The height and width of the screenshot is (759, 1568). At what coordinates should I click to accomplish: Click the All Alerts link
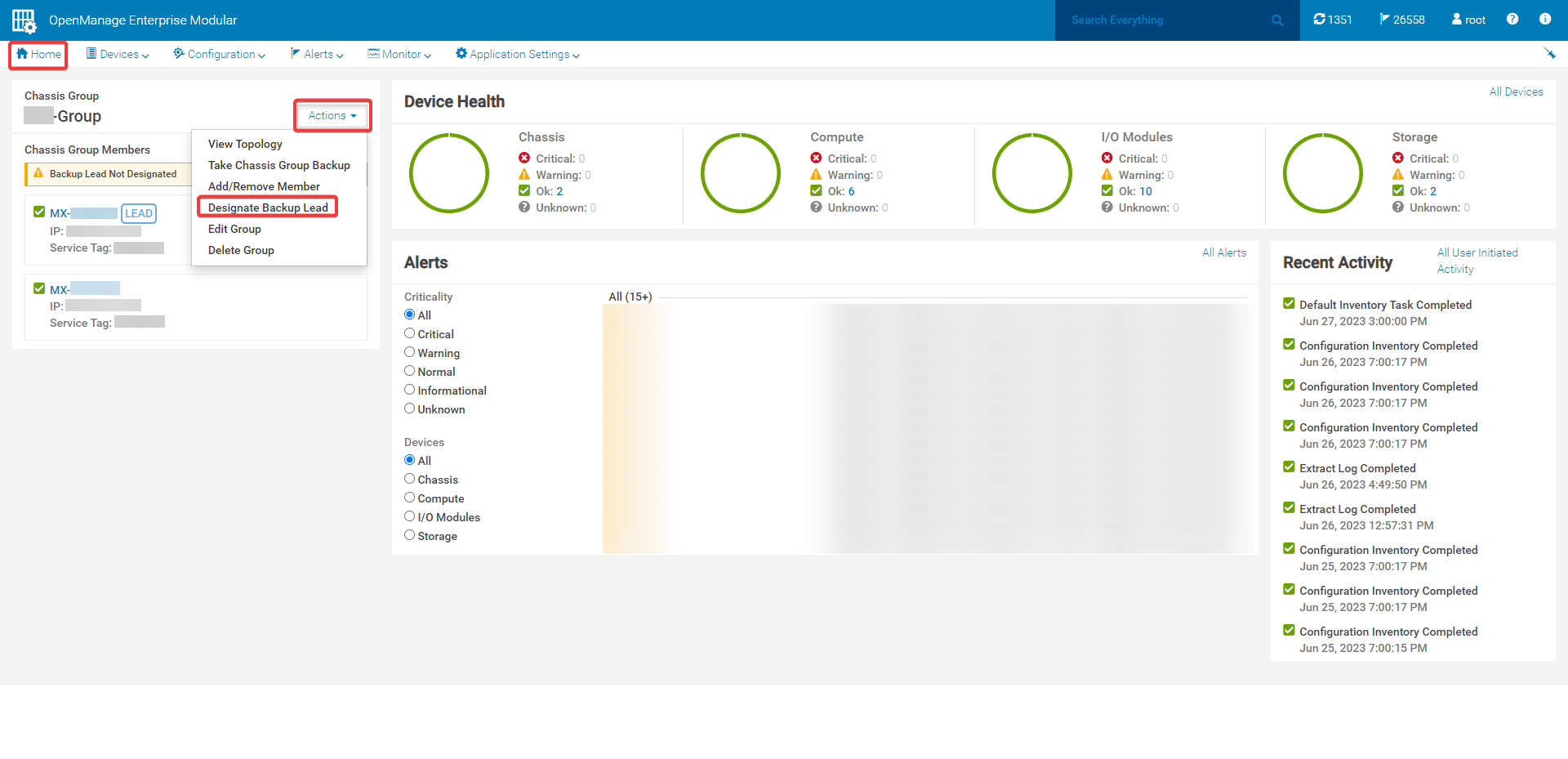tap(1224, 252)
